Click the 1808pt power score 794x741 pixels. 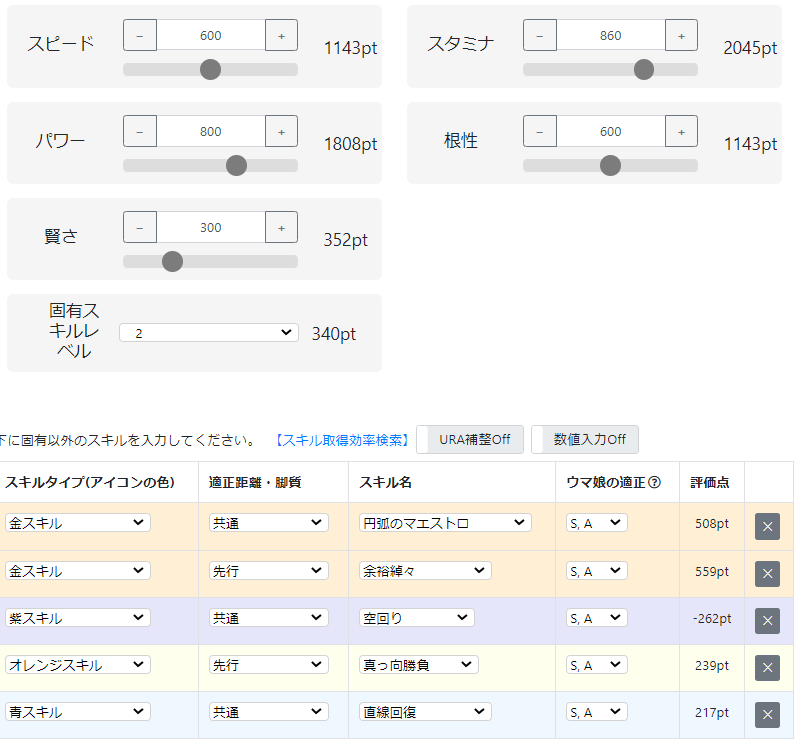pyautogui.click(x=350, y=144)
